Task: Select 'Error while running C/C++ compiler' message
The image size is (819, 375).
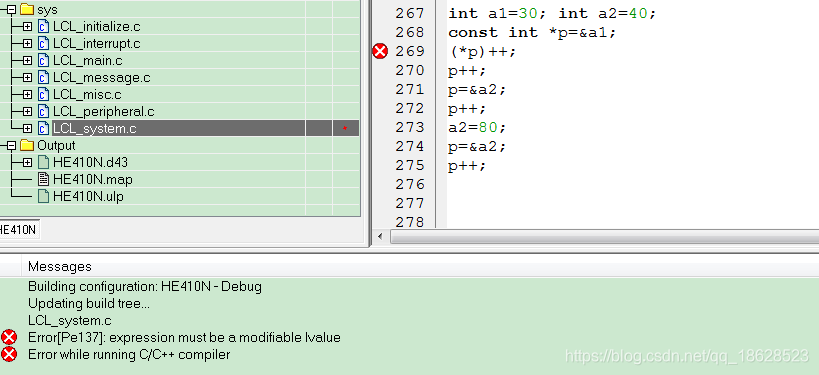Action: tap(129, 354)
